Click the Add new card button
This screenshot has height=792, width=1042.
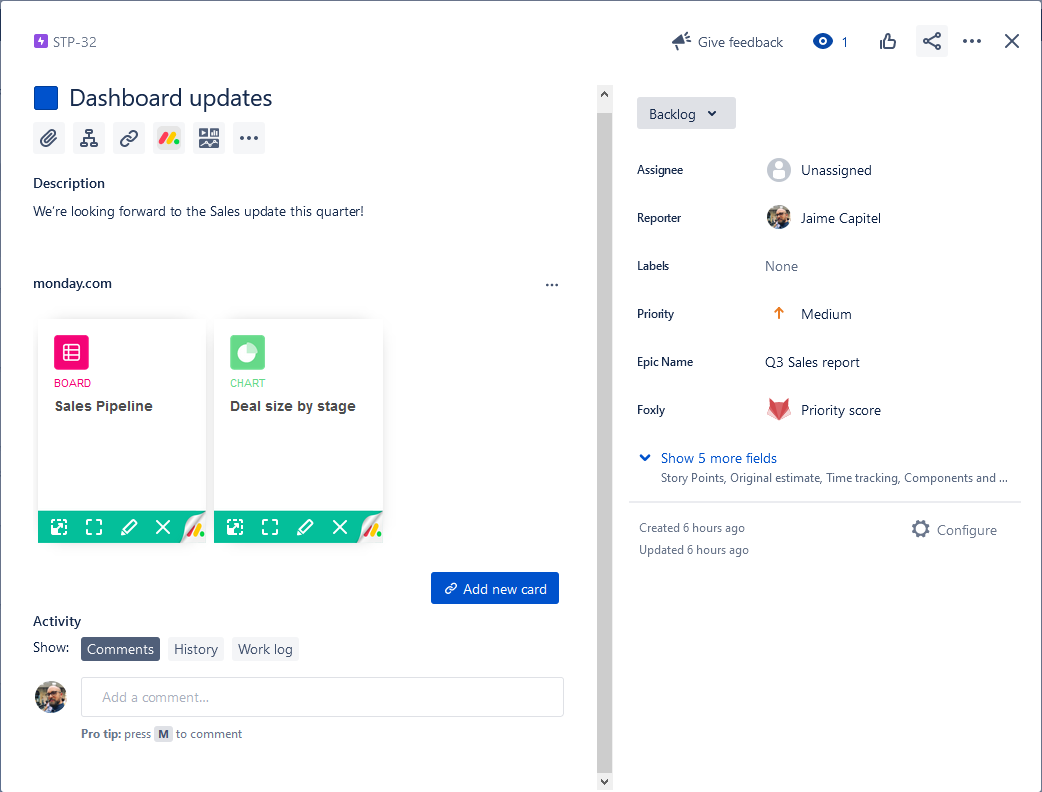[494, 588]
